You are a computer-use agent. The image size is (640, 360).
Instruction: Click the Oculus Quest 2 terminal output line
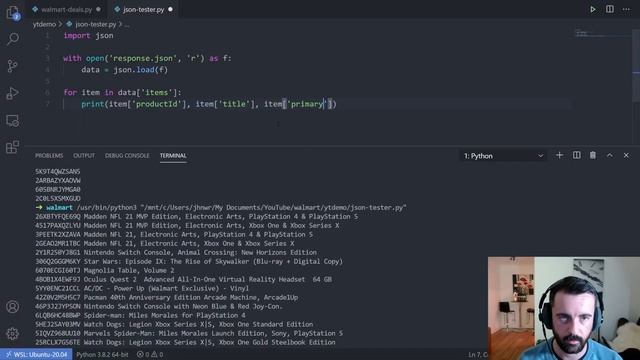click(x=183, y=280)
